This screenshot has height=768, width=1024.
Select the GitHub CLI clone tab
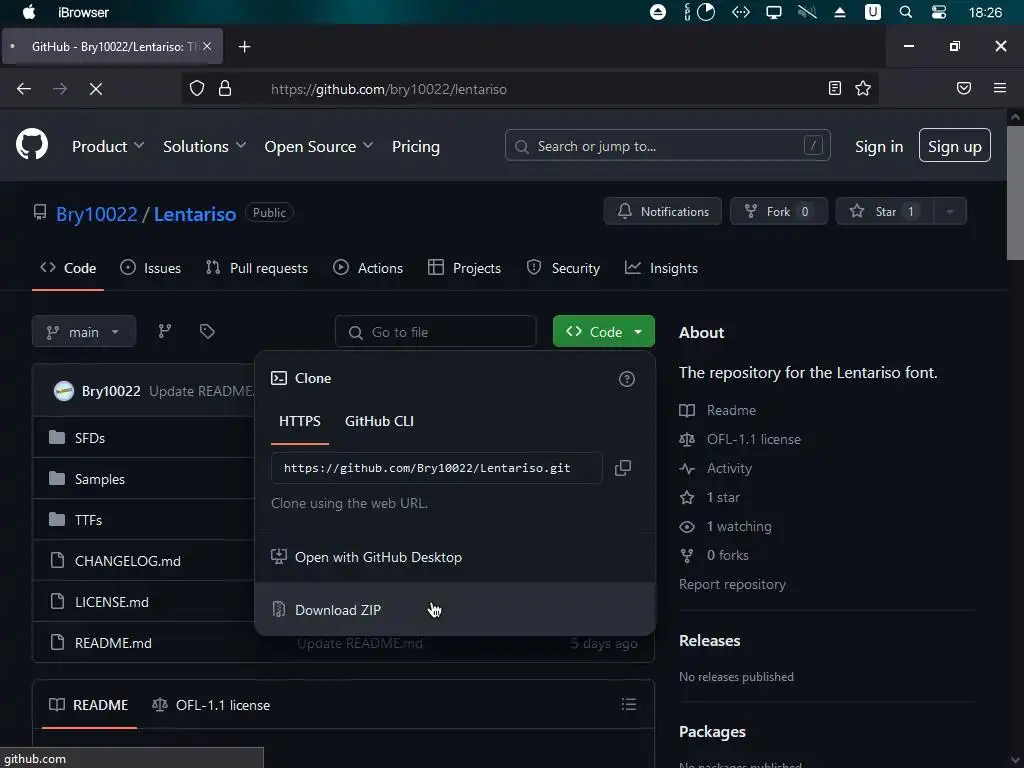point(379,421)
